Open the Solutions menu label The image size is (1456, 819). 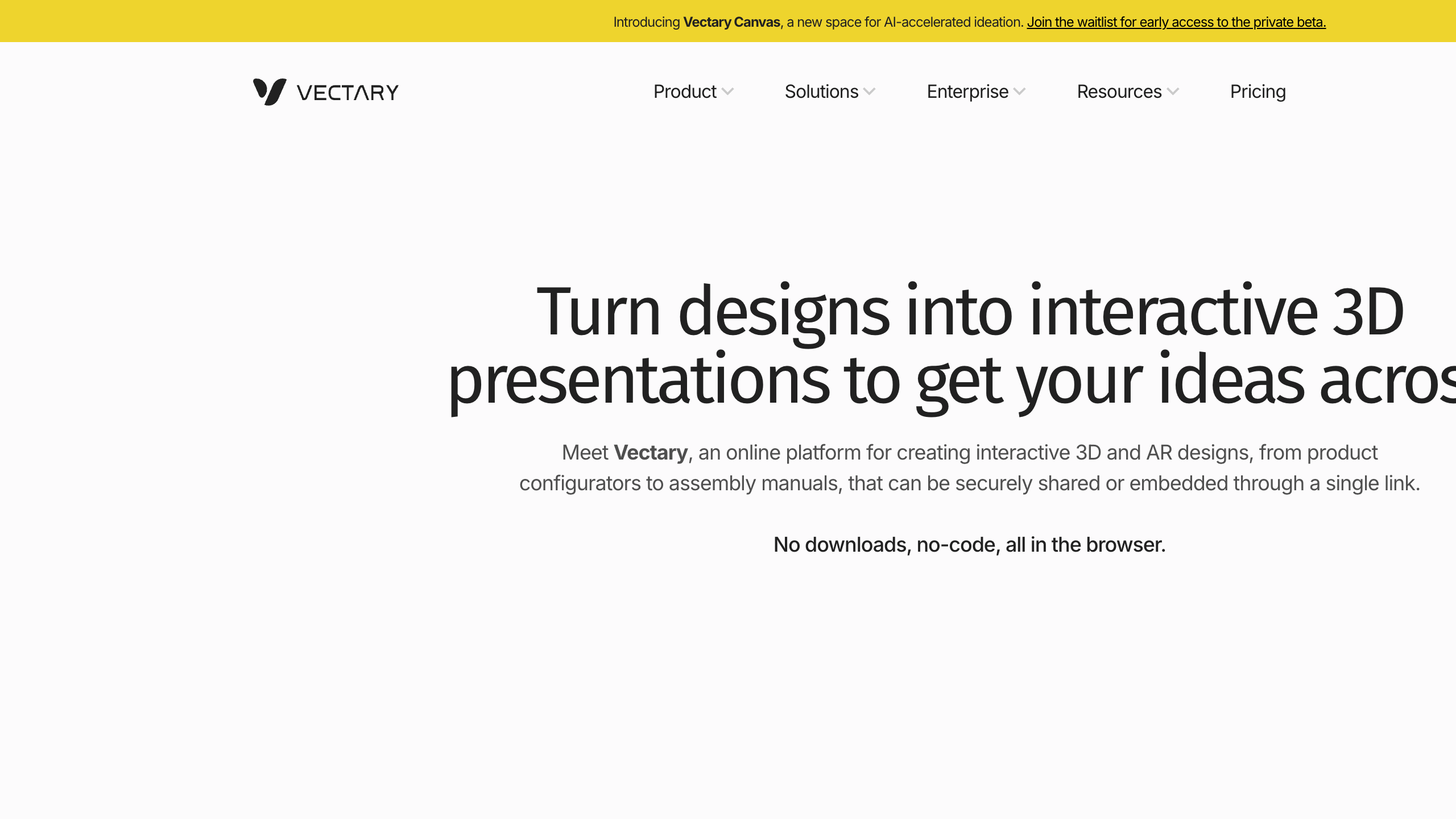821,92
